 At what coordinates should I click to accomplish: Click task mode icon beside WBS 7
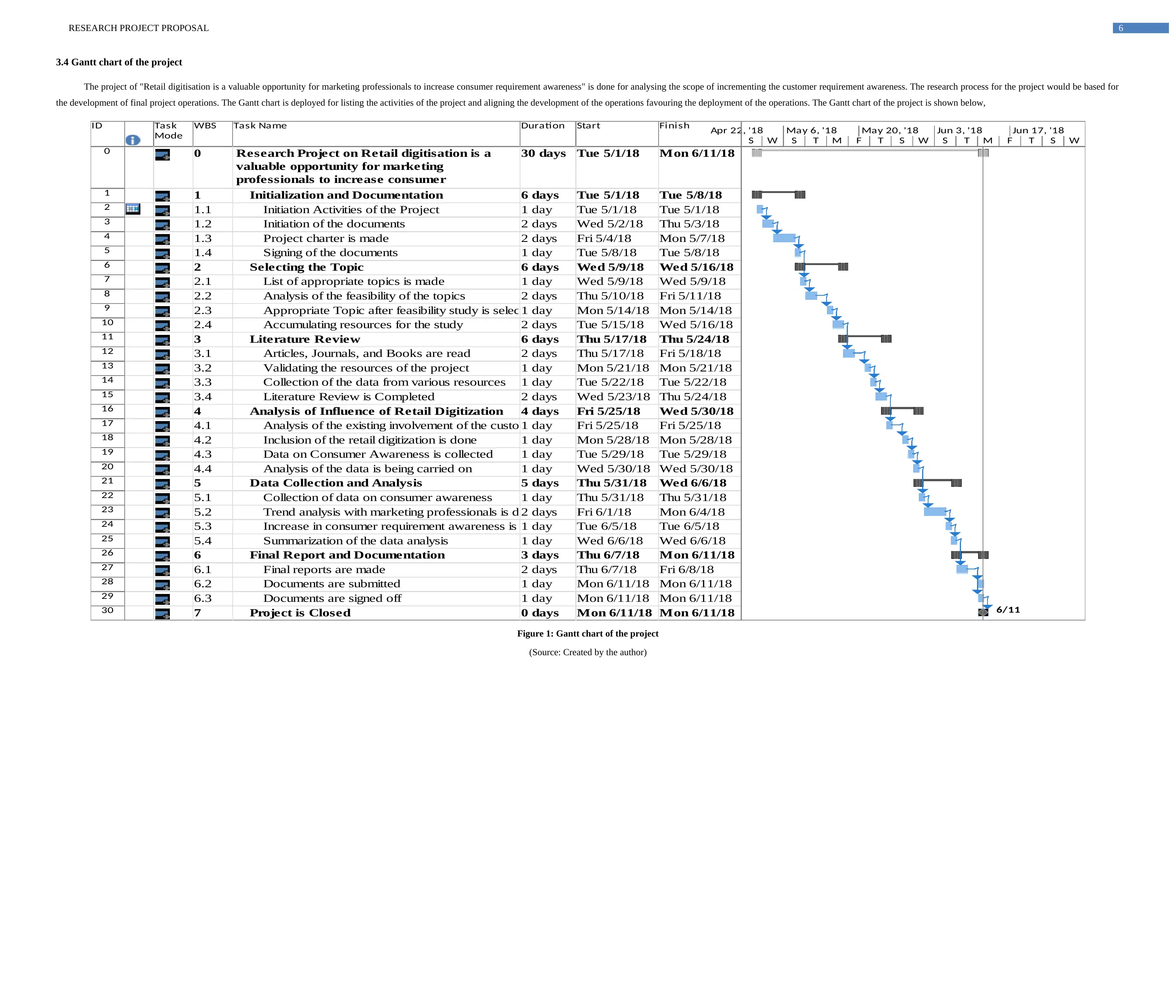(162, 613)
